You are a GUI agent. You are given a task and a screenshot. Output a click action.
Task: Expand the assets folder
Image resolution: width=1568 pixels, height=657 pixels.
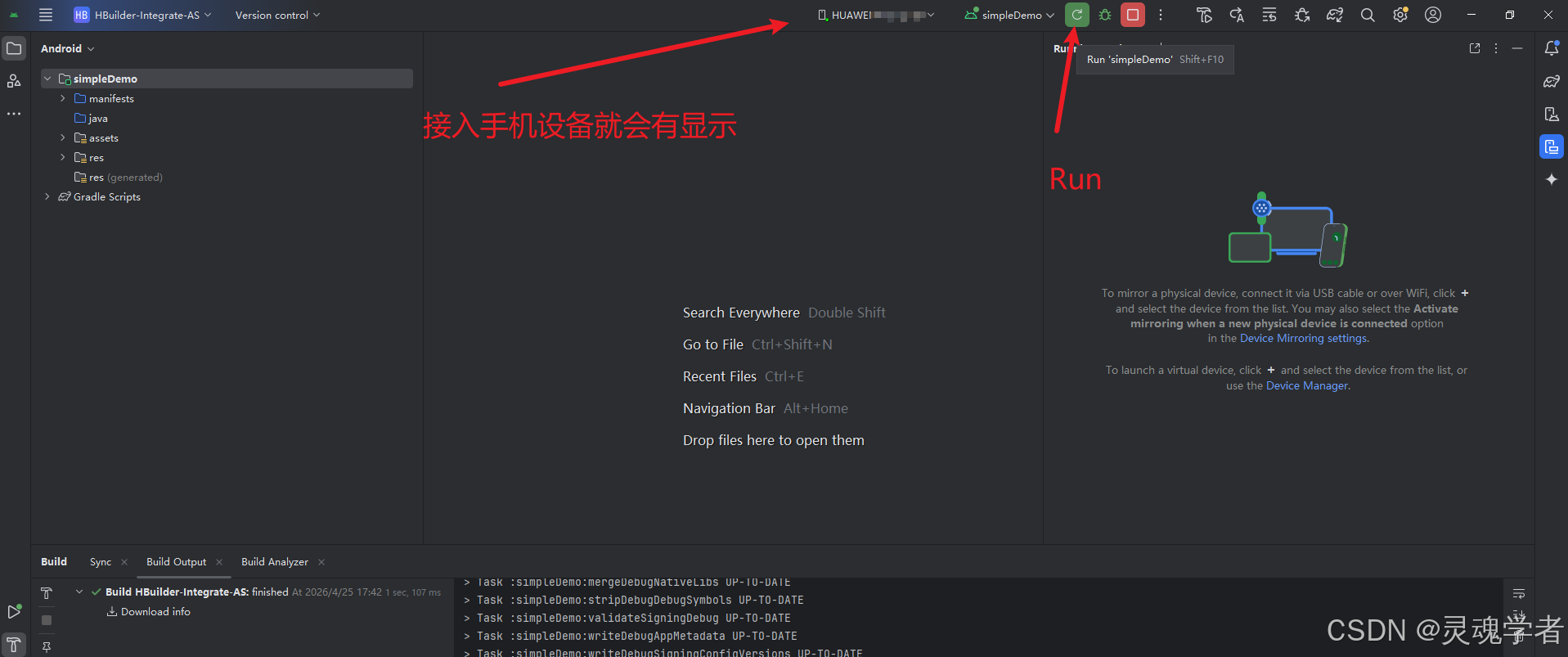tap(63, 137)
